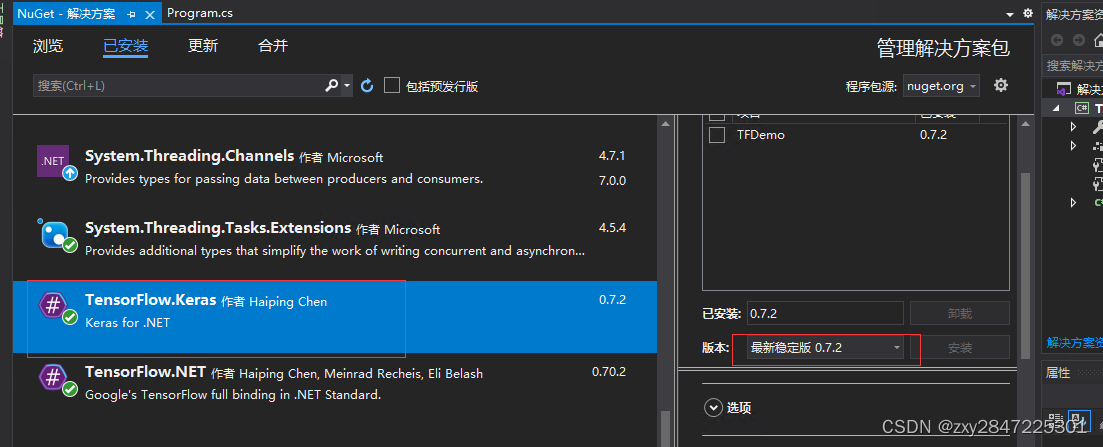Go forward in Solution Explorer
Viewport: 1103px width, 447px height.
point(1078,40)
